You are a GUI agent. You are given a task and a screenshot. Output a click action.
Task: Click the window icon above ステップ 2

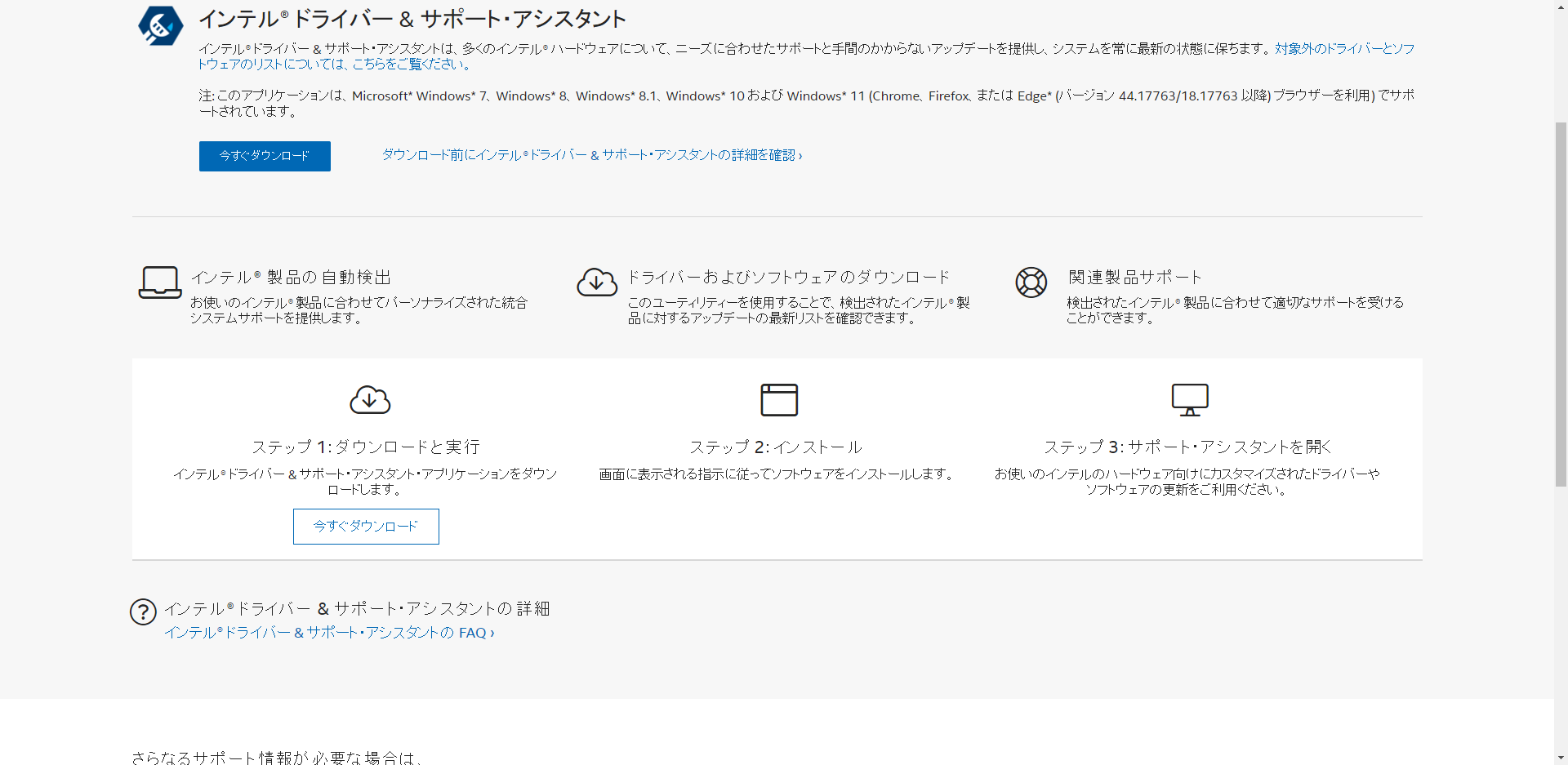pos(779,399)
